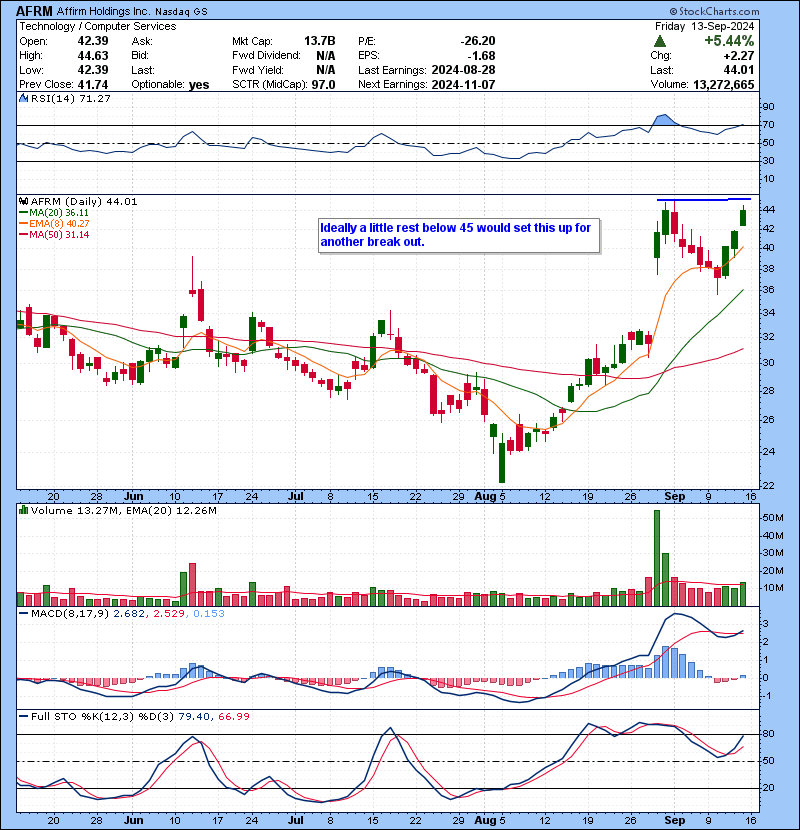Click the 80 level label on stochastic axis
Viewport: 800px width, 830px height.
[768, 734]
